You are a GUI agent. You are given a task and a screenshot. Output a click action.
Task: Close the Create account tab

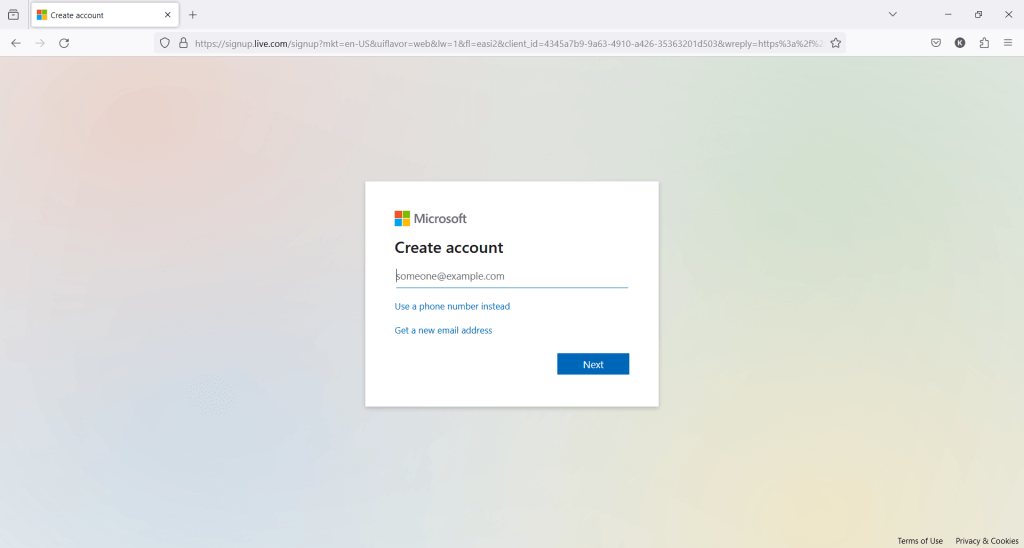(x=168, y=14)
